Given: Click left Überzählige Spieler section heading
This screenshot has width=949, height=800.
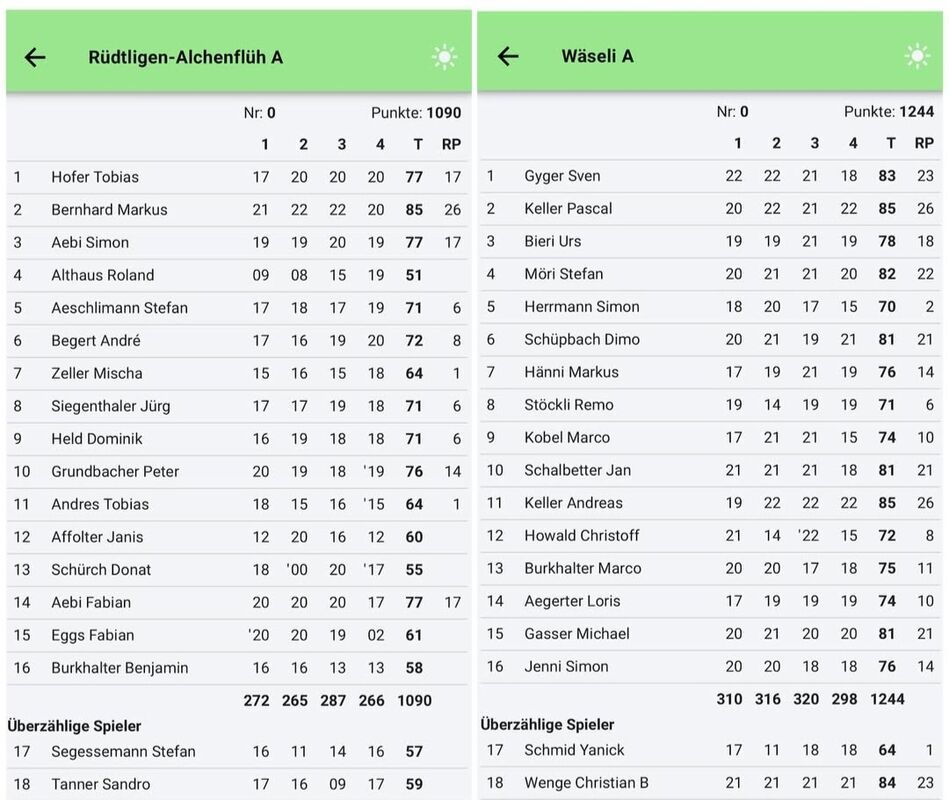Looking at the screenshot, I should click(x=75, y=726).
